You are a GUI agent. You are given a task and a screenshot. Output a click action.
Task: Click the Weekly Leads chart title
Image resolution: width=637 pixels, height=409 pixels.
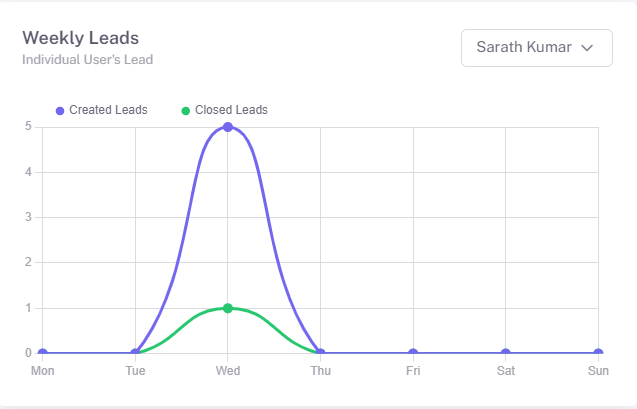tap(80, 38)
